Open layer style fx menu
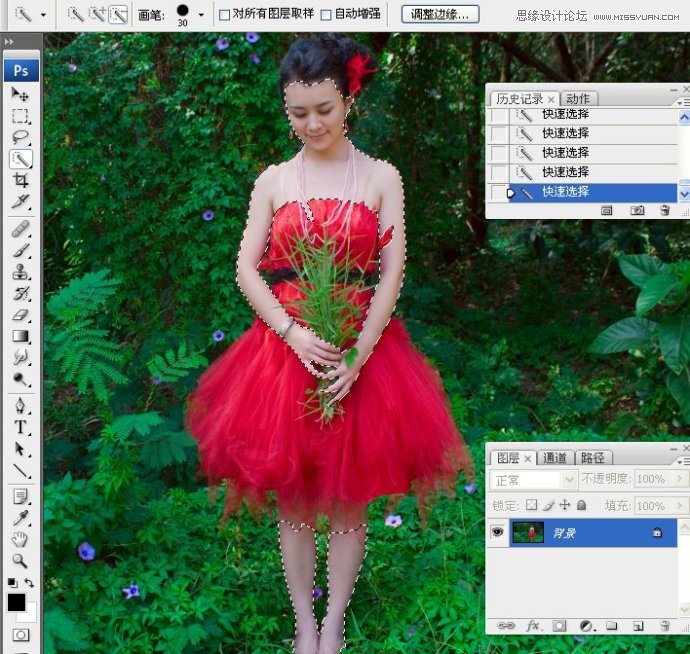The height and width of the screenshot is (654, 690). pyautogui.click(x=533, y=625)
